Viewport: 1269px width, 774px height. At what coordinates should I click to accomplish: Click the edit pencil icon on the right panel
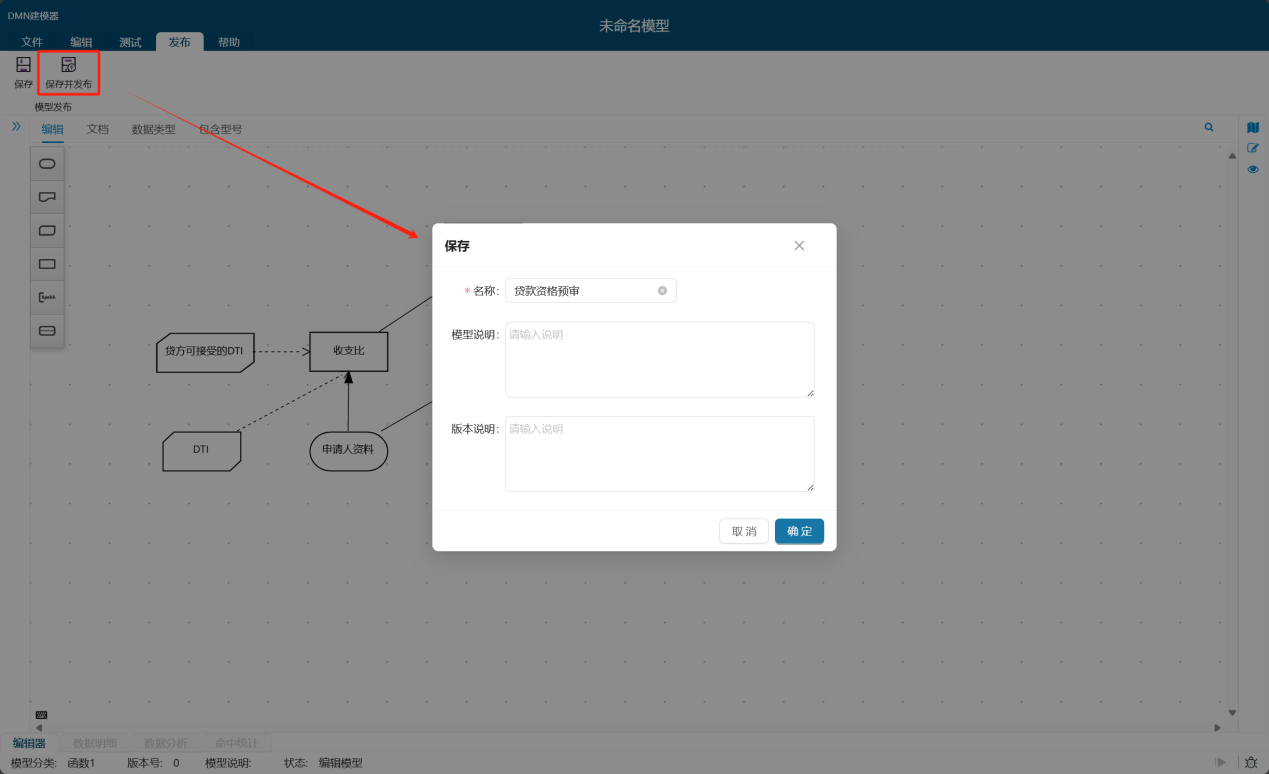tap(1253, 148)
